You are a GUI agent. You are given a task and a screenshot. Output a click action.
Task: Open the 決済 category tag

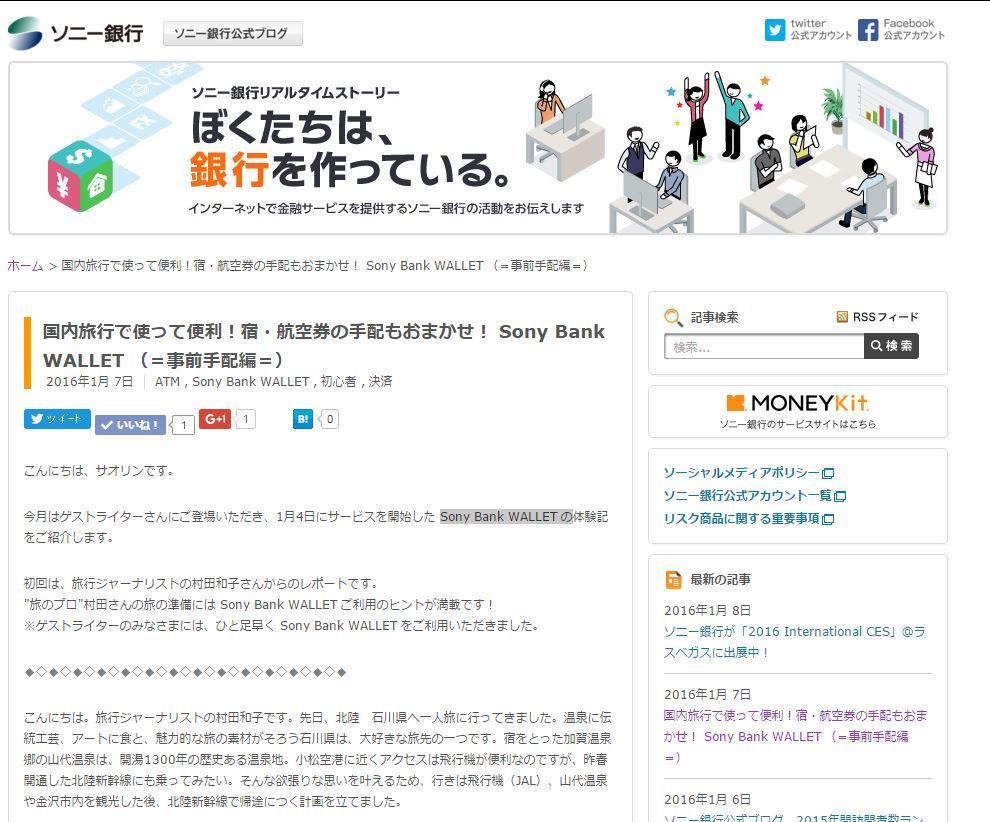point(381,381)
